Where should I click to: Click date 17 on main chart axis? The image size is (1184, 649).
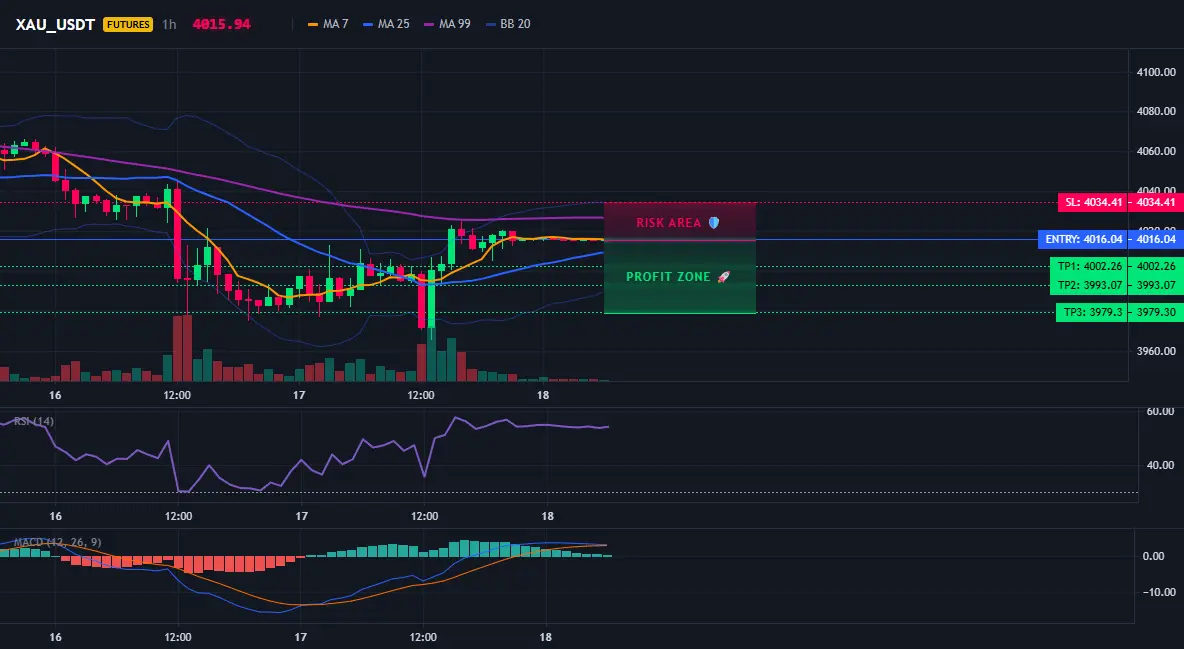pyautogui.click(x=299, y=395)
